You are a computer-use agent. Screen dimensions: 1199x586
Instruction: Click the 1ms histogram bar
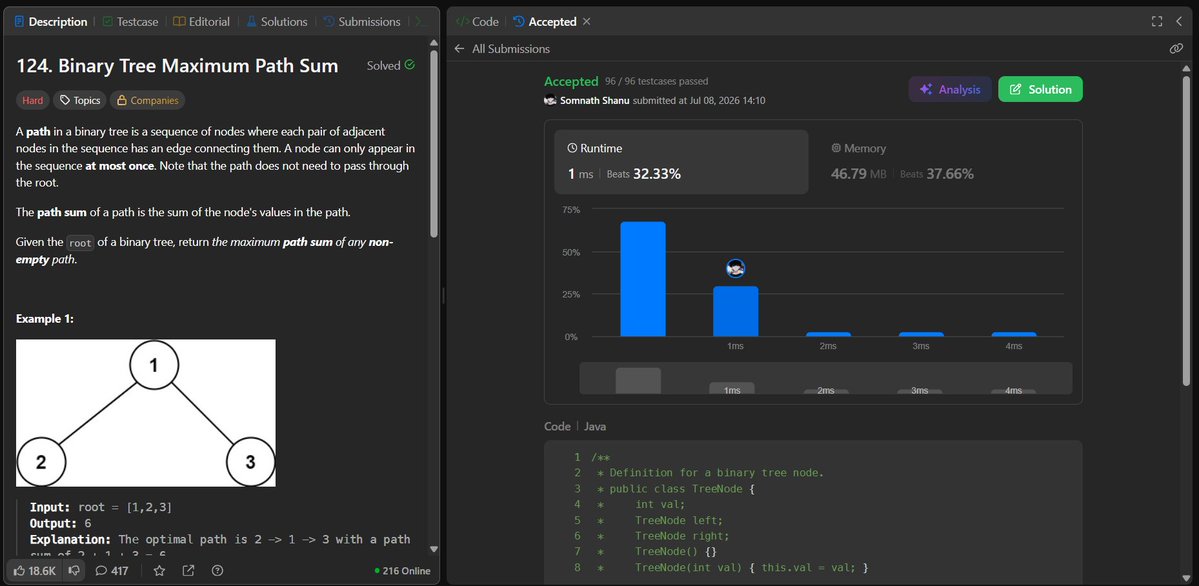[x=736, y=311]
